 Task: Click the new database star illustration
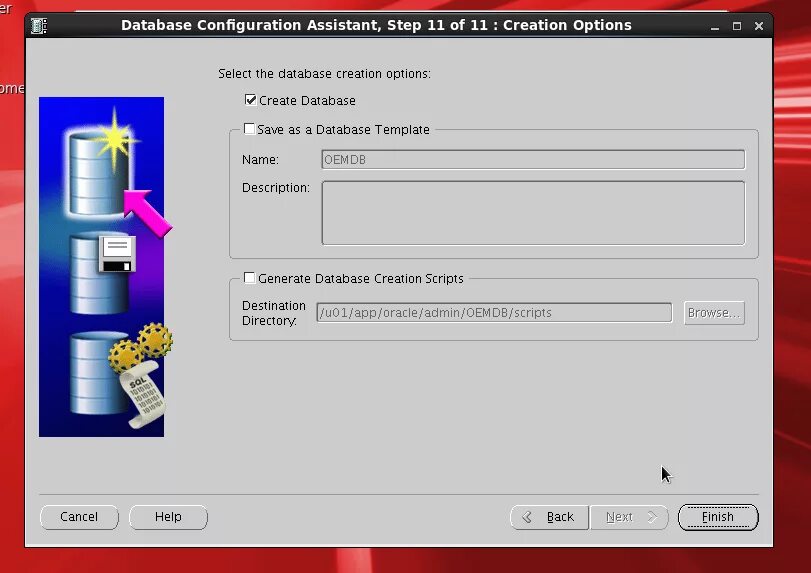(x=102, y=165)
